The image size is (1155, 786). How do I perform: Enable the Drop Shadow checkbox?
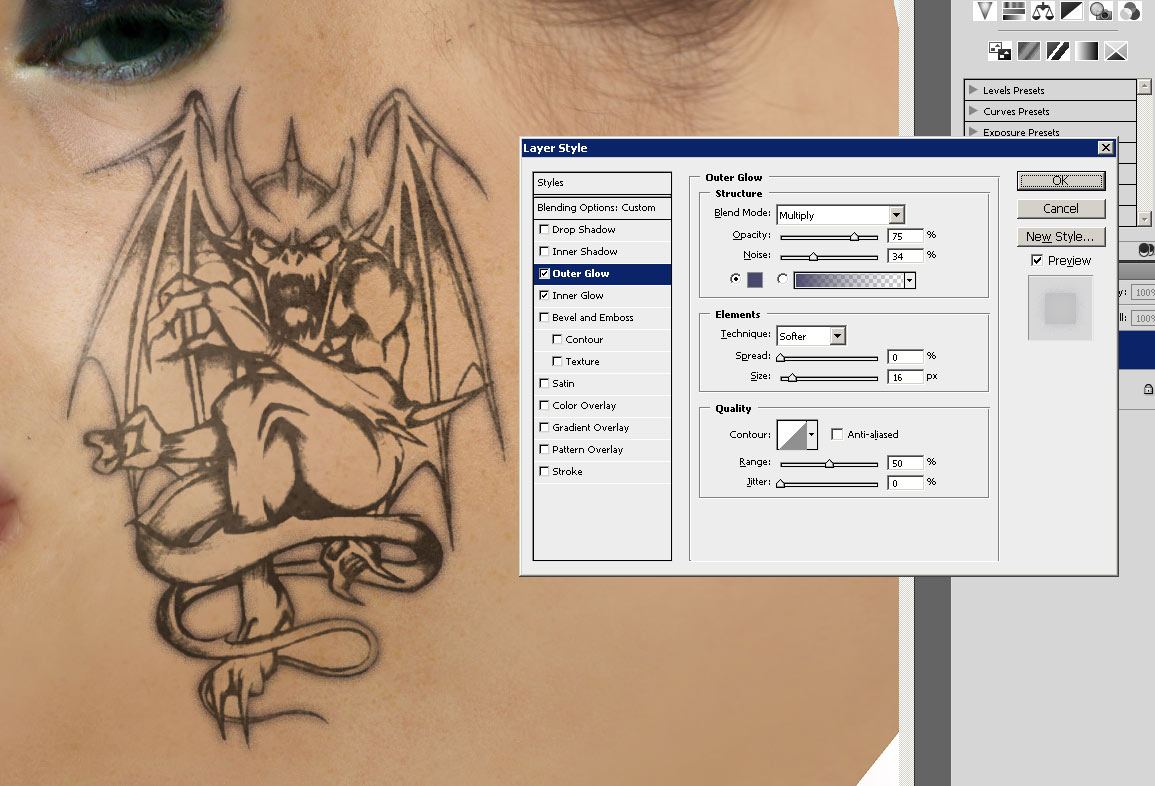click(x=544, y=230)
